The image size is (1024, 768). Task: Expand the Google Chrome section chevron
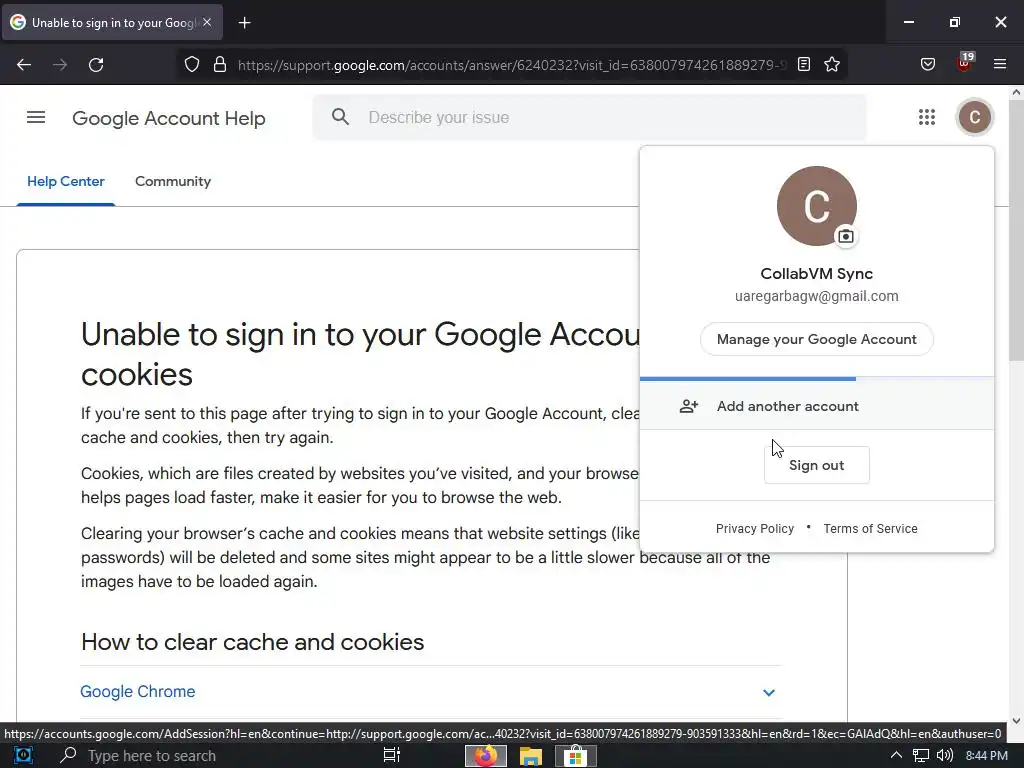pos(769,692)
